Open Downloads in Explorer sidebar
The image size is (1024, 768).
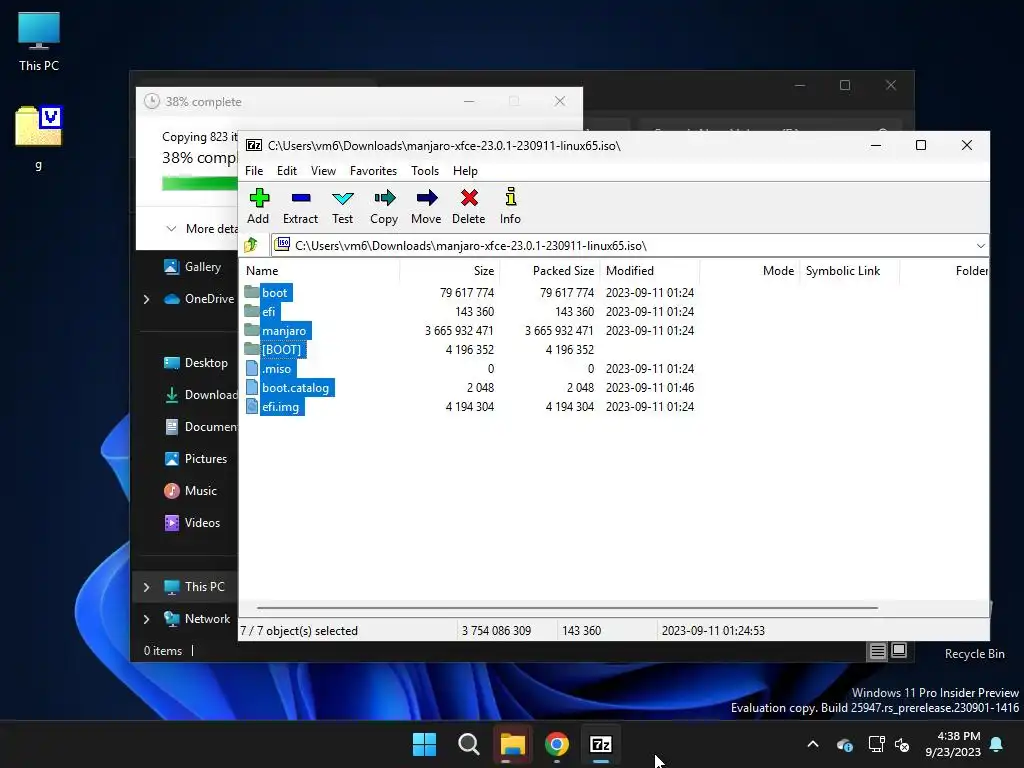200,394
